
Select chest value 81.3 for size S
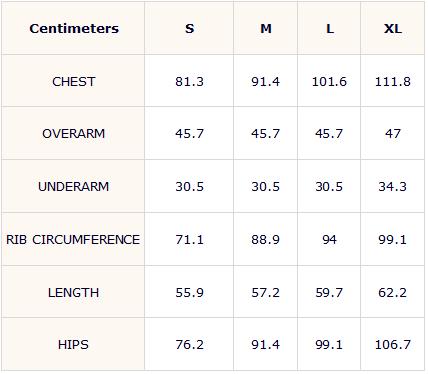[190, 82]
